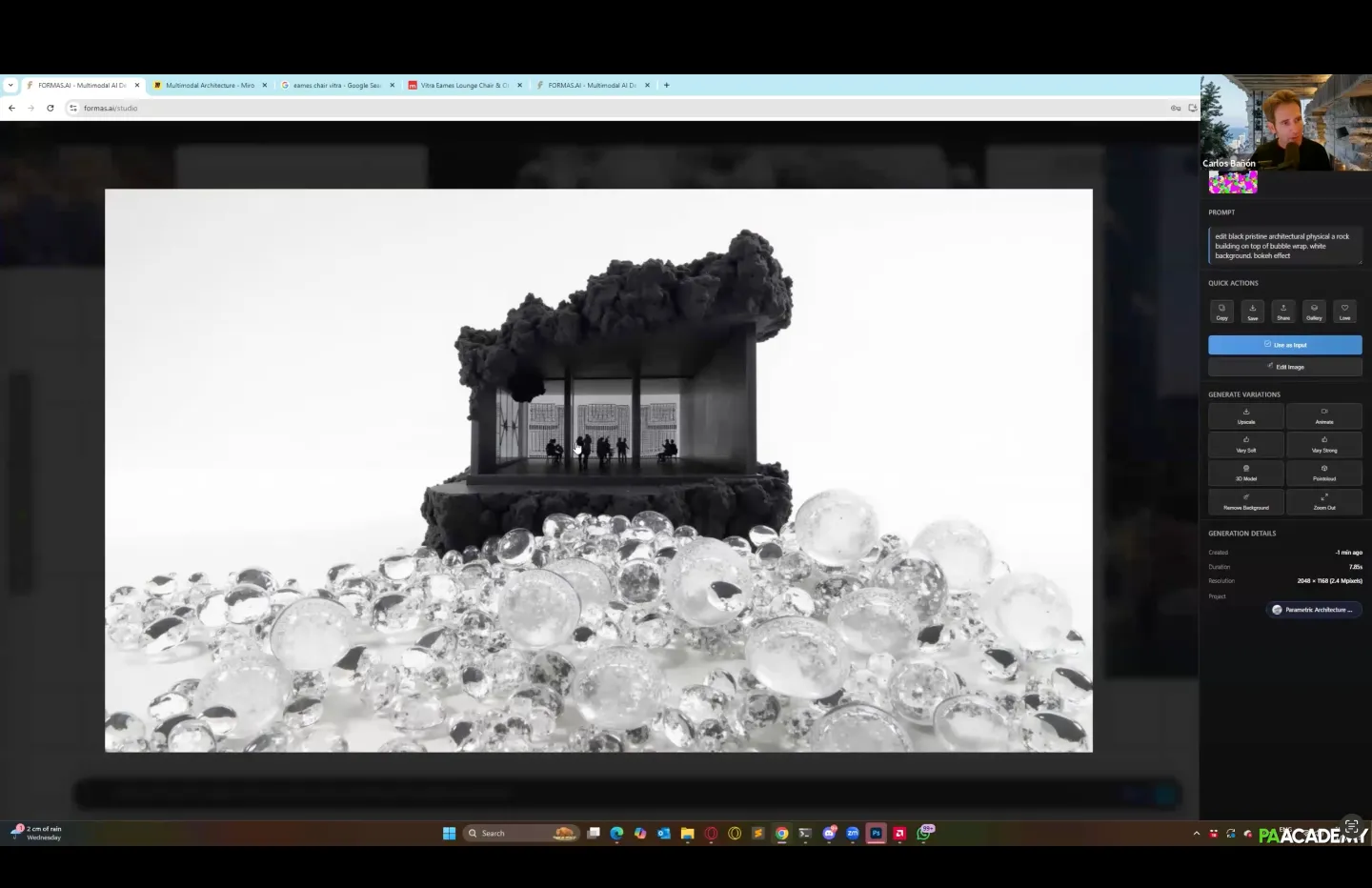The height and width of the screenshot is (888, 1372).
Task: Switch to the Multimodal Architecture Miro tab
Action: tap(210, 85)
